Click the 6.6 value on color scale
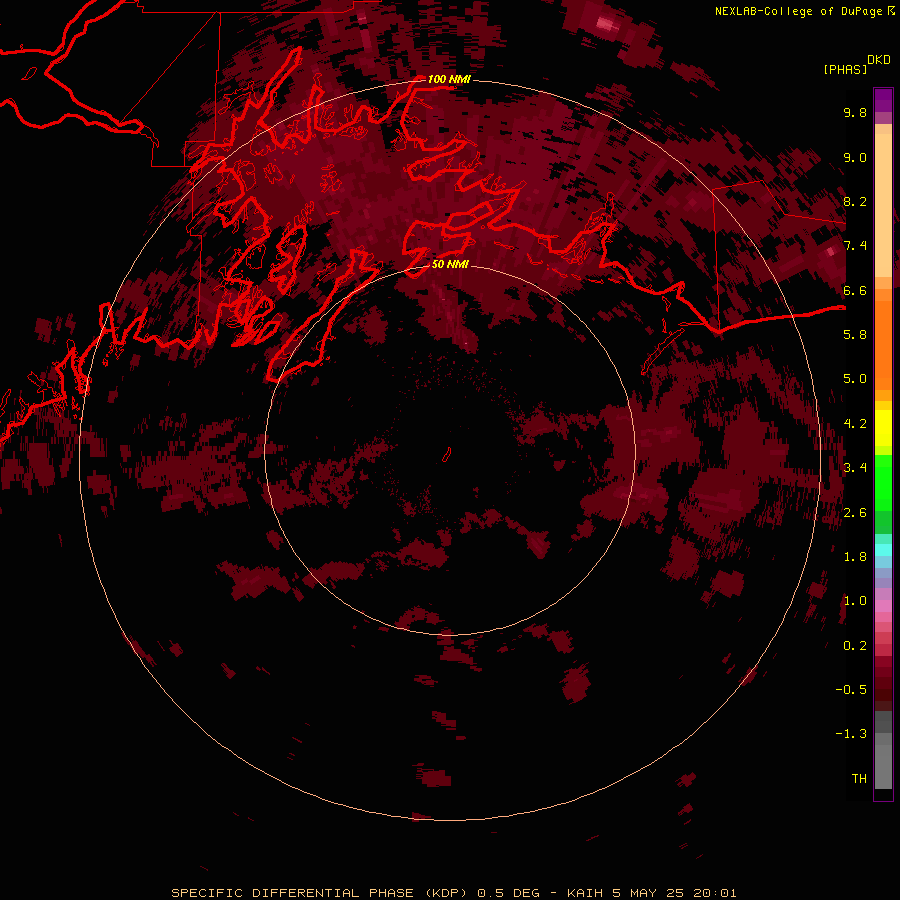 (x=855, y=290)
